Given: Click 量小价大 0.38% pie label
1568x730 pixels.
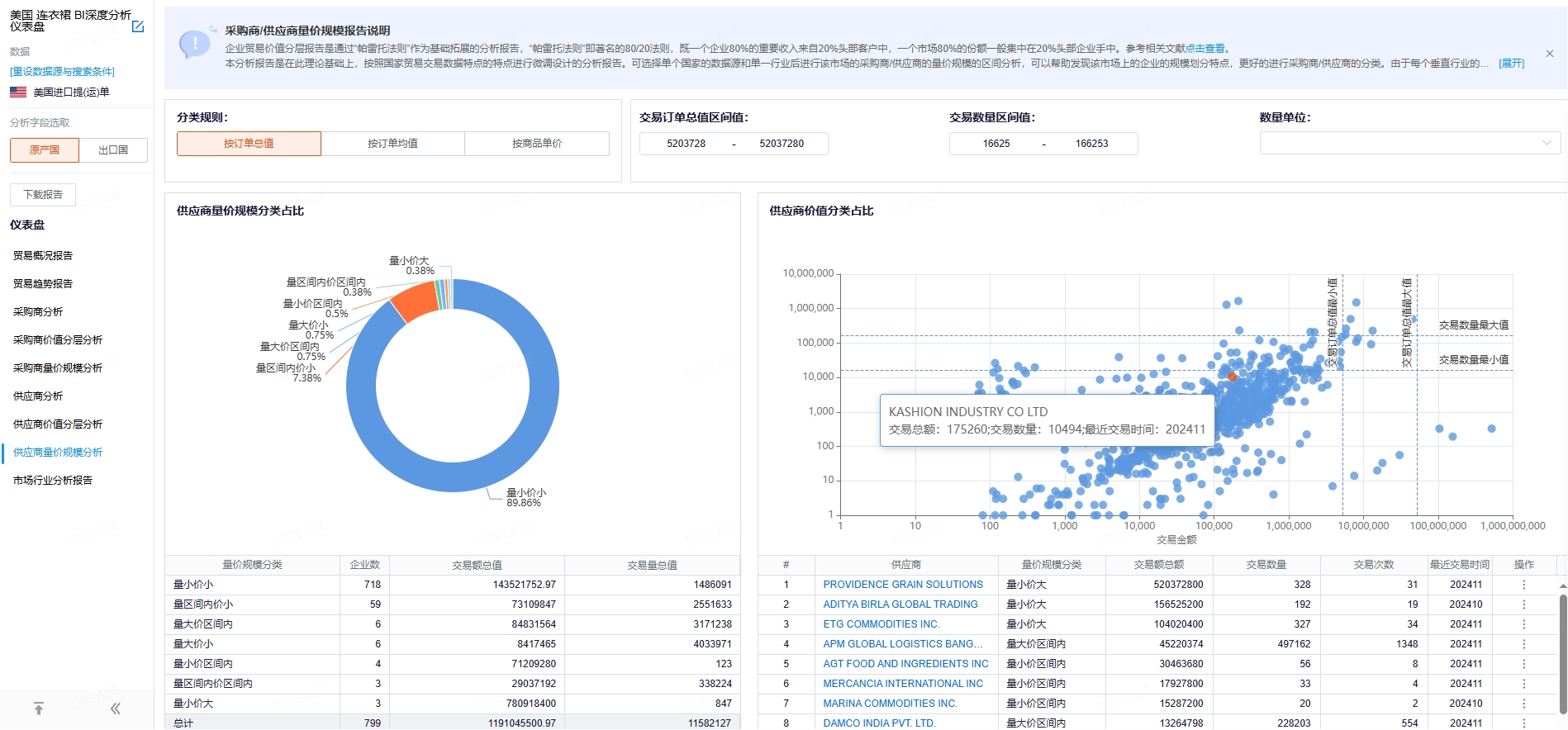Looking at the screenshot, I should [411, 266].
